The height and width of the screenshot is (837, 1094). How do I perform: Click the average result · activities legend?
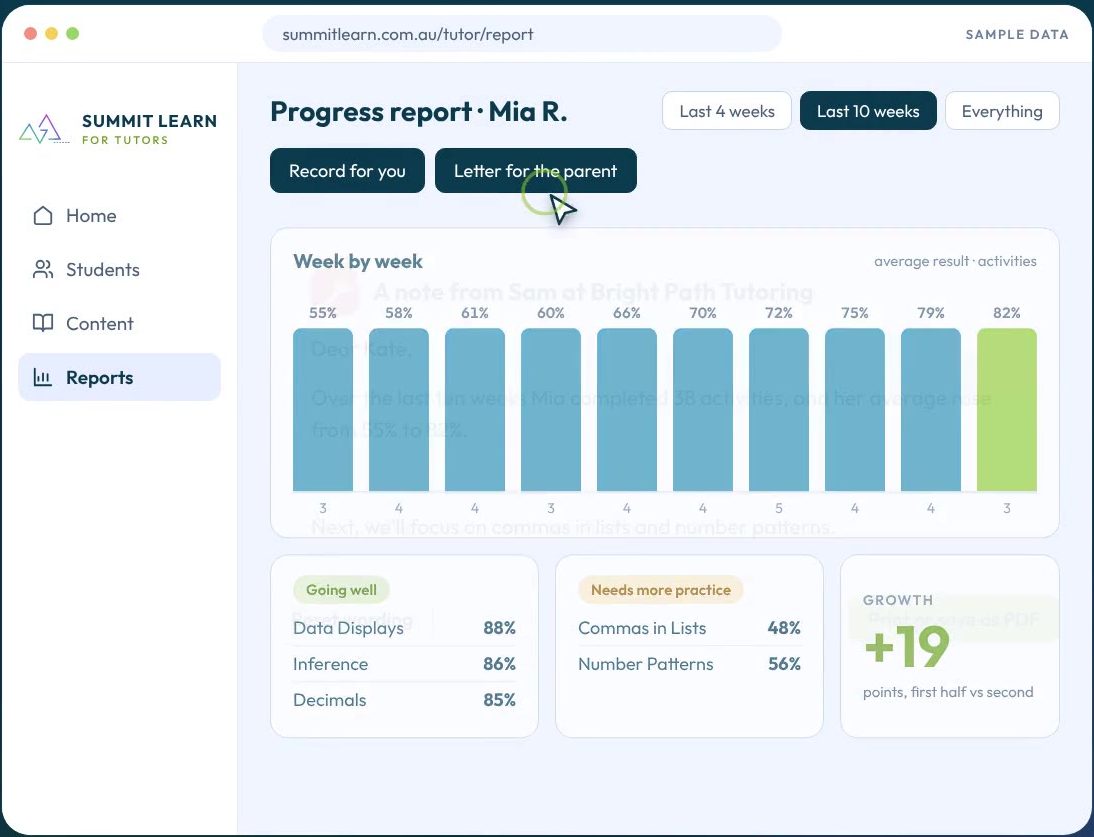(x=955, y=262)
